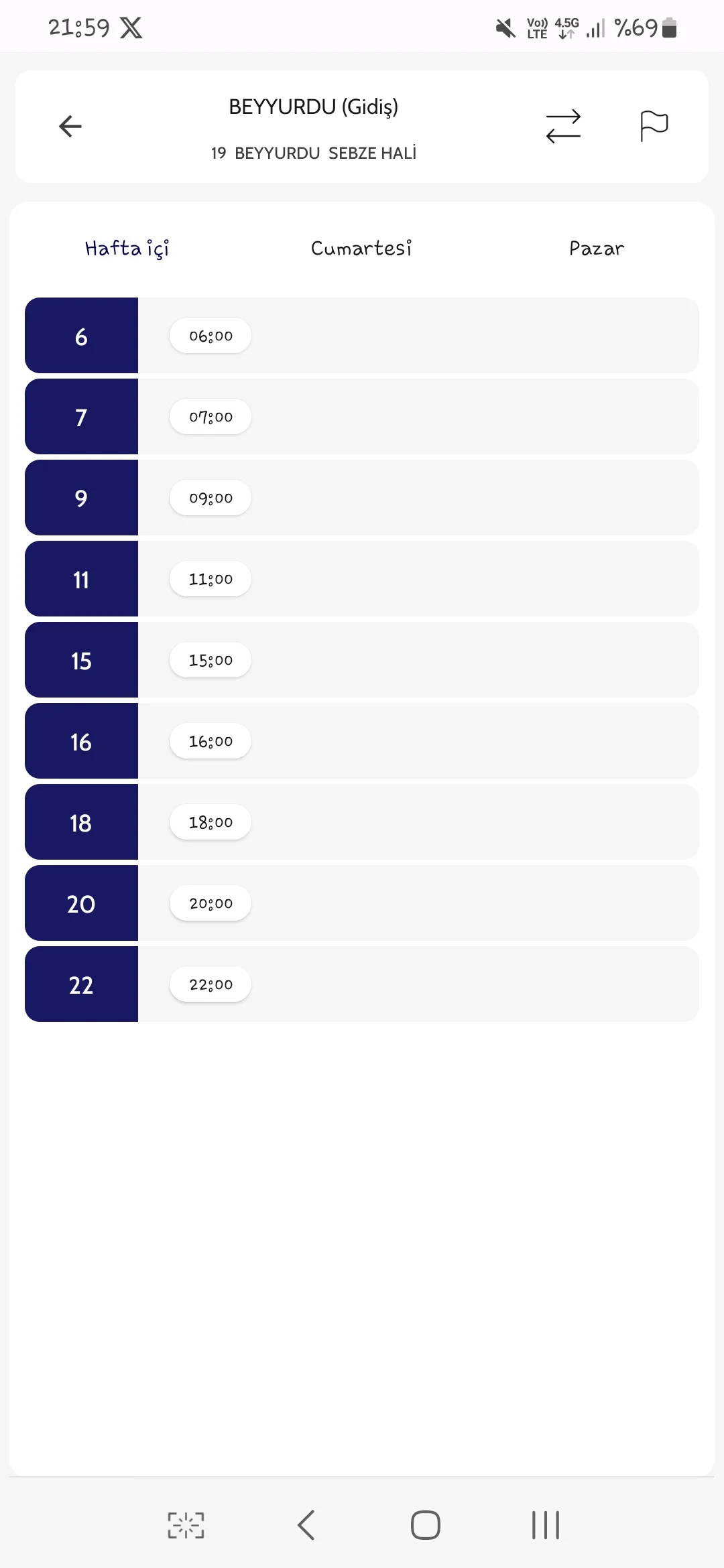Tap the BEYYURDU (Gidiş) route title
The image size is (724, 1568).
click(x=313, y=107)
